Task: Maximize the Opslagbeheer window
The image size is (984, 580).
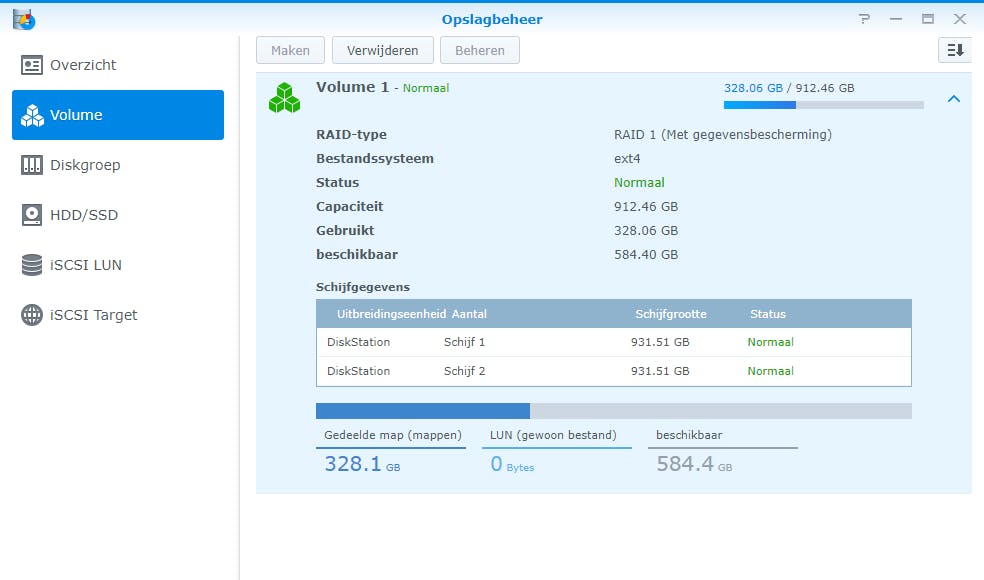Action: [928, 19]
